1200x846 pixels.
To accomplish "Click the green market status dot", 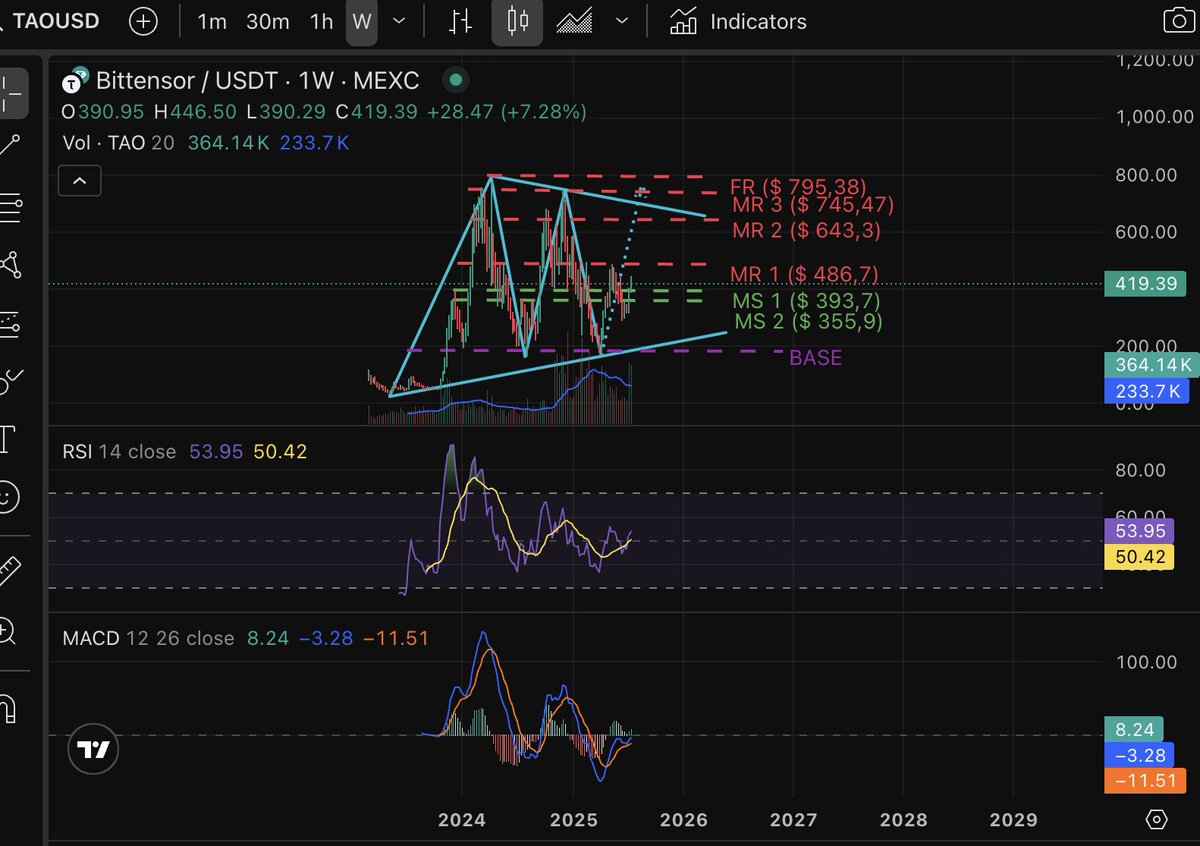I will click(x=456, y=79).
